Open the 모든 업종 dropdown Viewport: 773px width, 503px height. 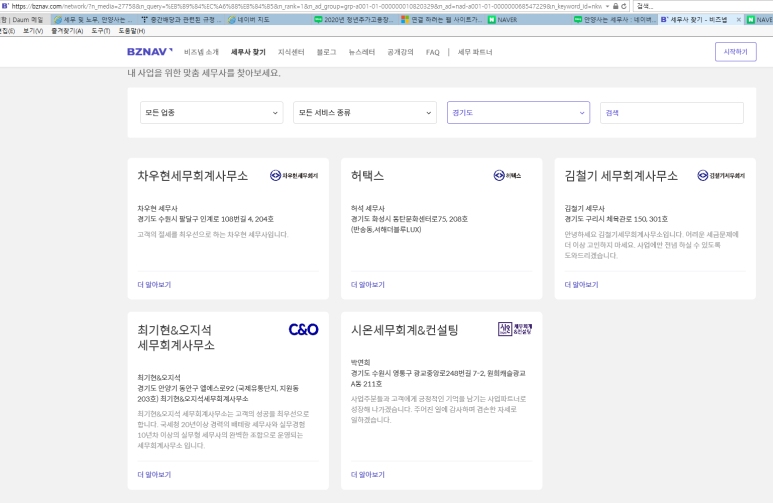211,112
